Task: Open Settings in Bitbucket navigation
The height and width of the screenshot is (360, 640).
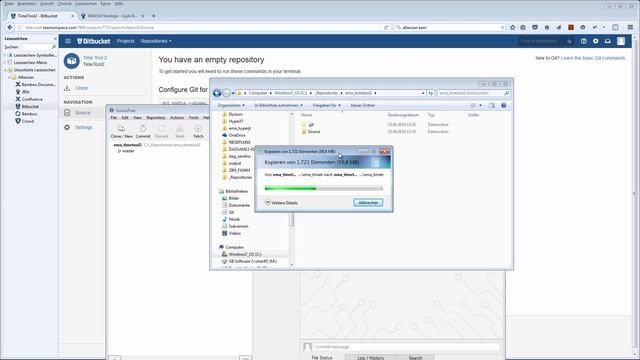Action: (x=84, y=127)
